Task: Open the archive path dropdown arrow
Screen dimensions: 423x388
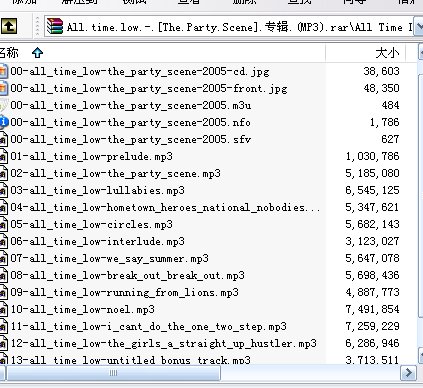Action: coord(418,27)
